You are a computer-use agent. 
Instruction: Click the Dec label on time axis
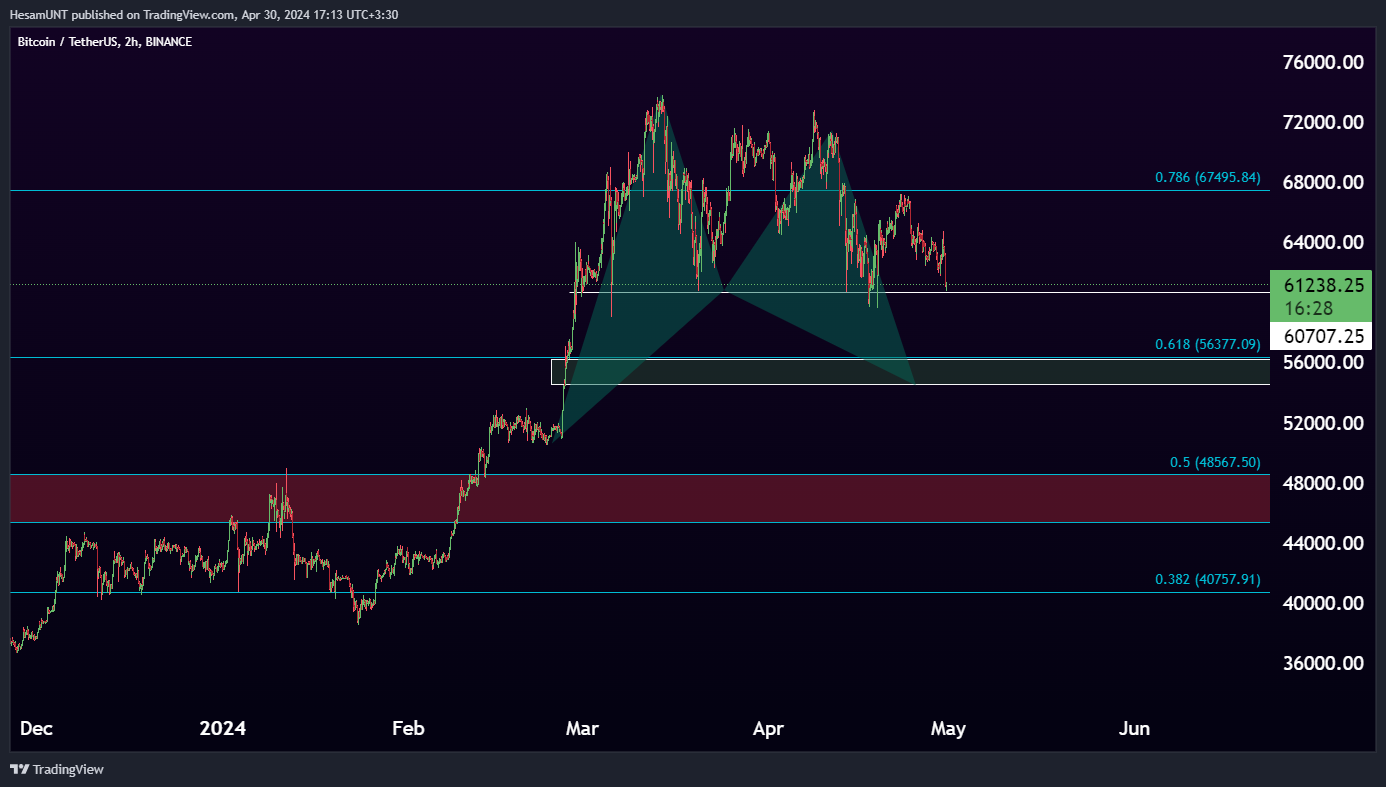point(36,729)
